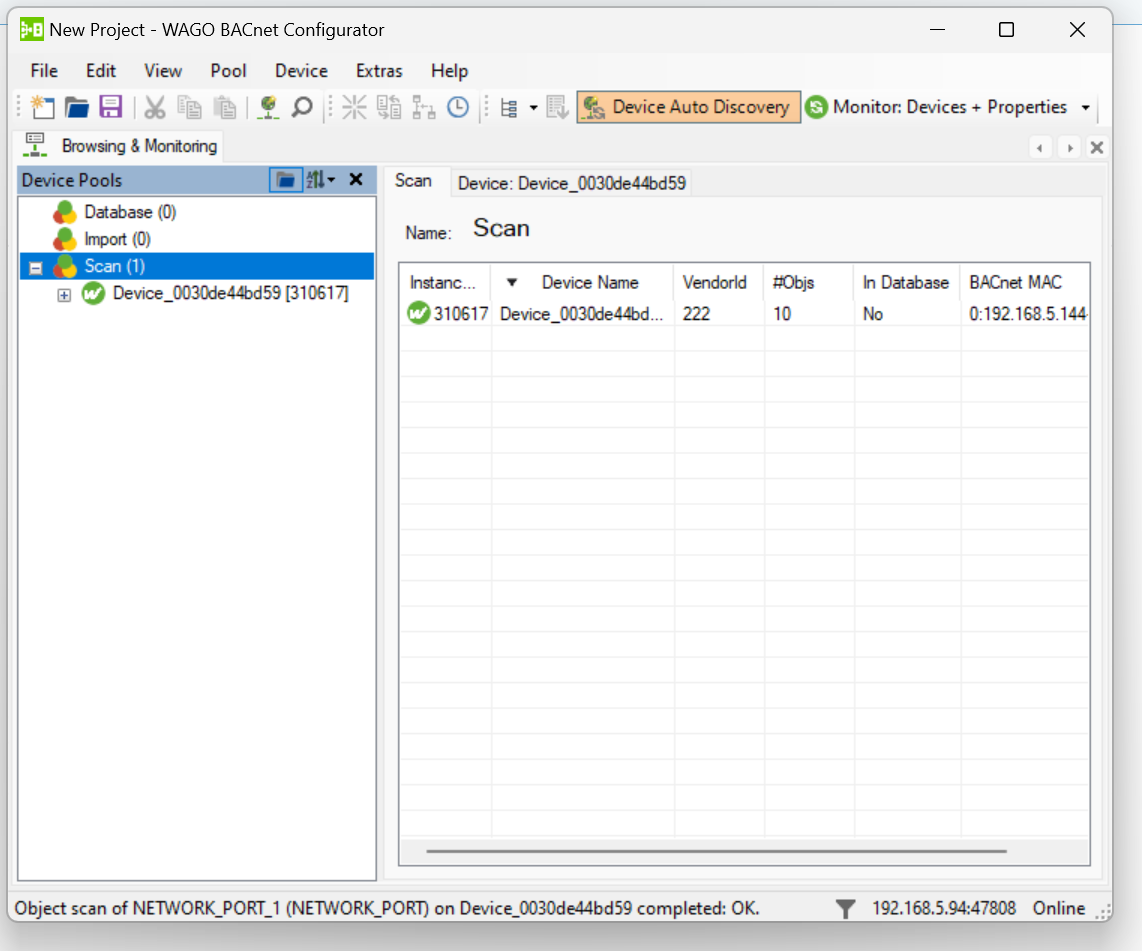
Task: Select the Database (0) pool
Action: (130, 212)
